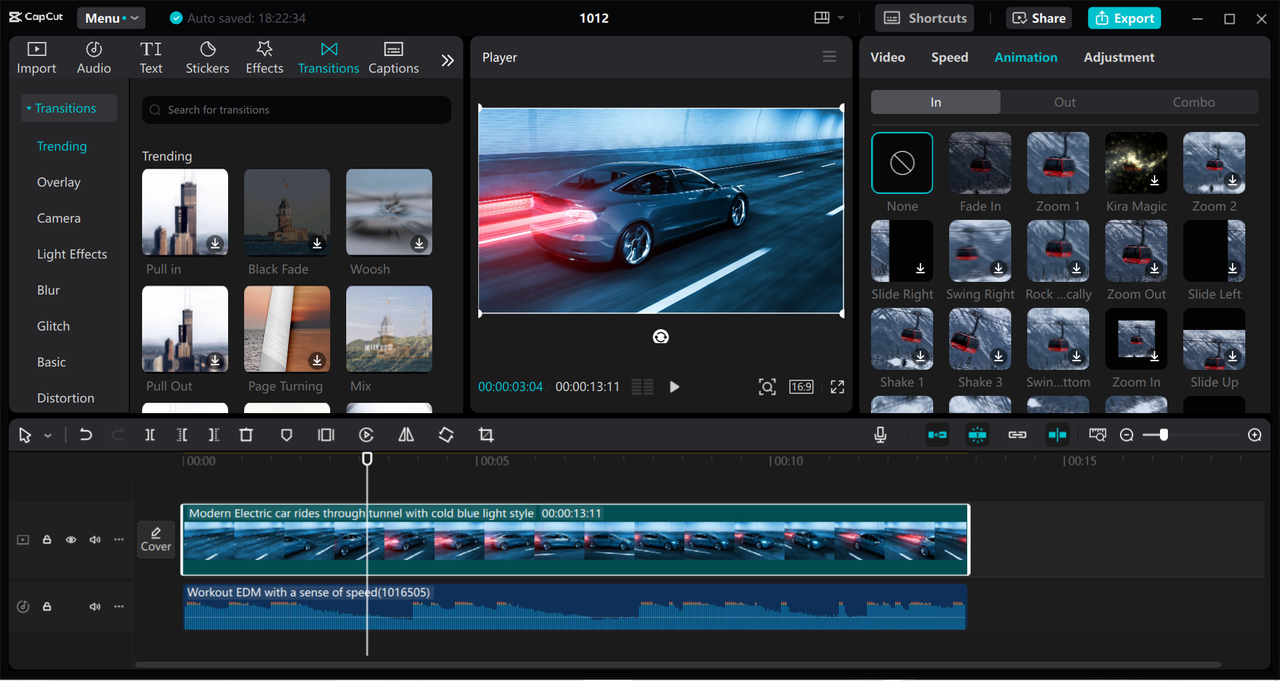
Task: Select the Glitch transitions category
Action: 53,326
